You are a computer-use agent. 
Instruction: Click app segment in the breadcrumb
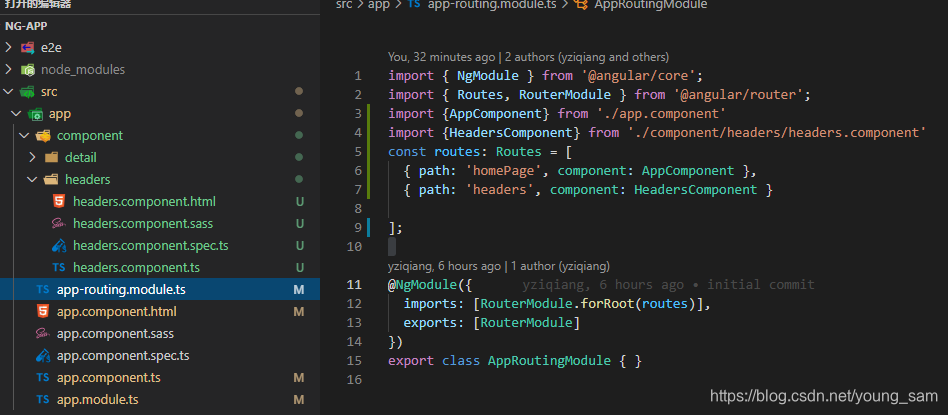click(379, 4)
